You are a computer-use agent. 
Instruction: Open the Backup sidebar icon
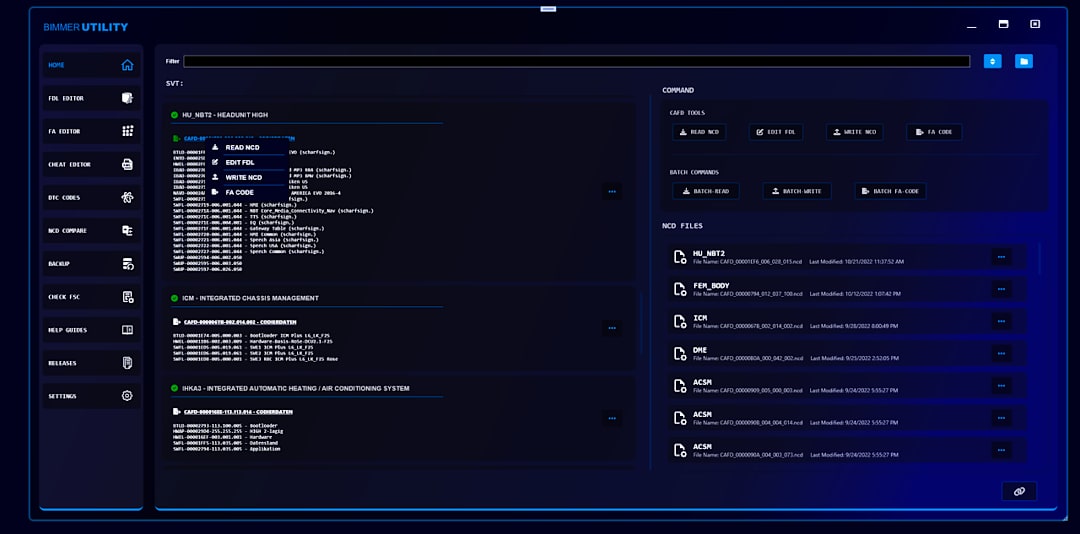point(127,264)
